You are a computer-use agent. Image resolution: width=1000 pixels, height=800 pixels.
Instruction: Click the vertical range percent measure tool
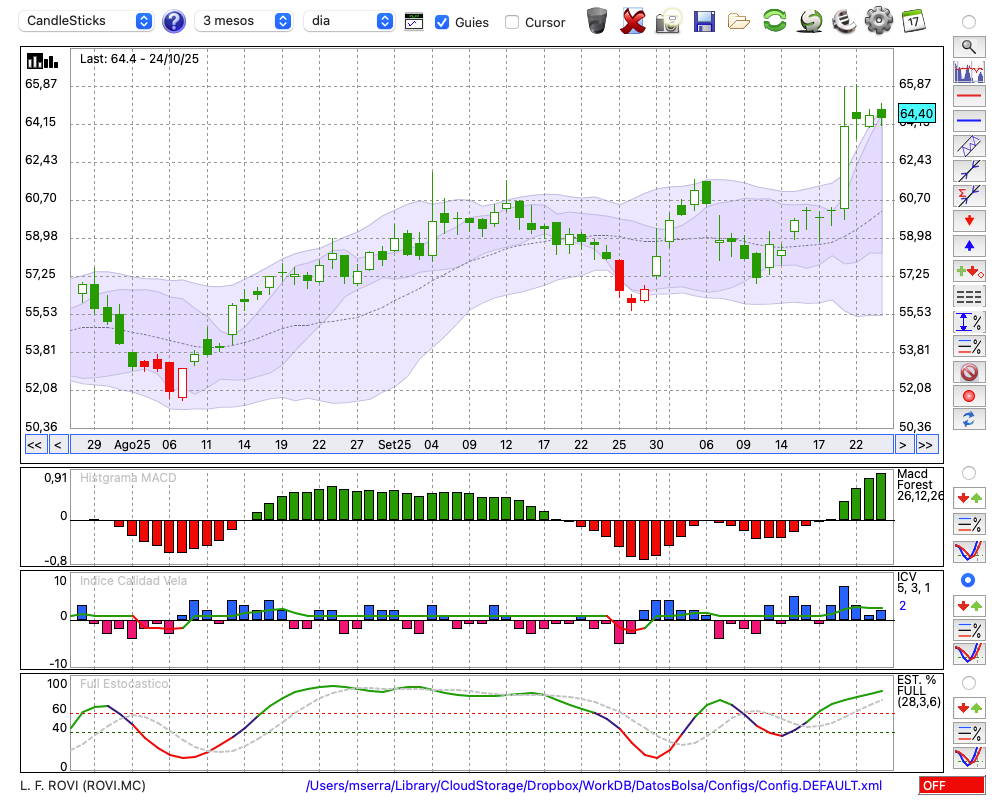pos(969,322)
